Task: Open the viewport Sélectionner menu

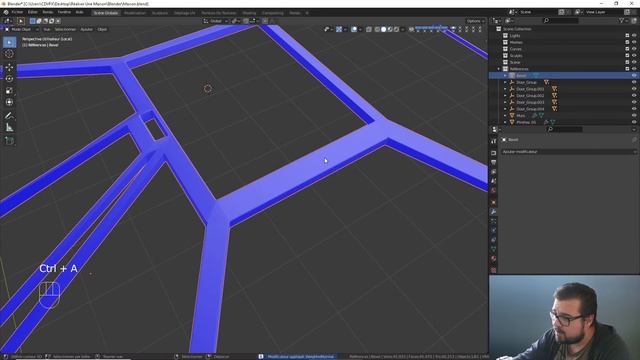Action: tap(65, 29)
